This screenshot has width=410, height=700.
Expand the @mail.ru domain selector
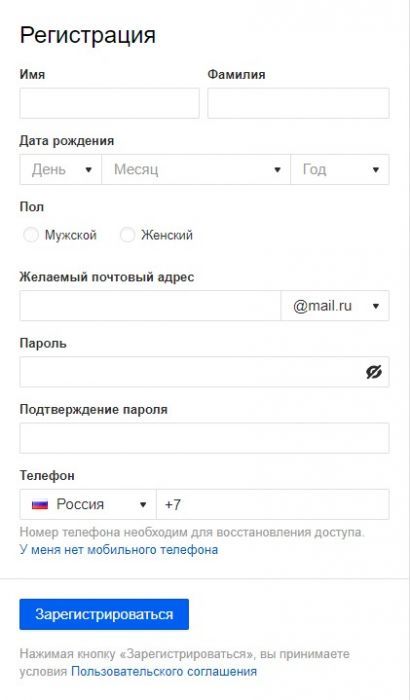(x=335, y=306)
